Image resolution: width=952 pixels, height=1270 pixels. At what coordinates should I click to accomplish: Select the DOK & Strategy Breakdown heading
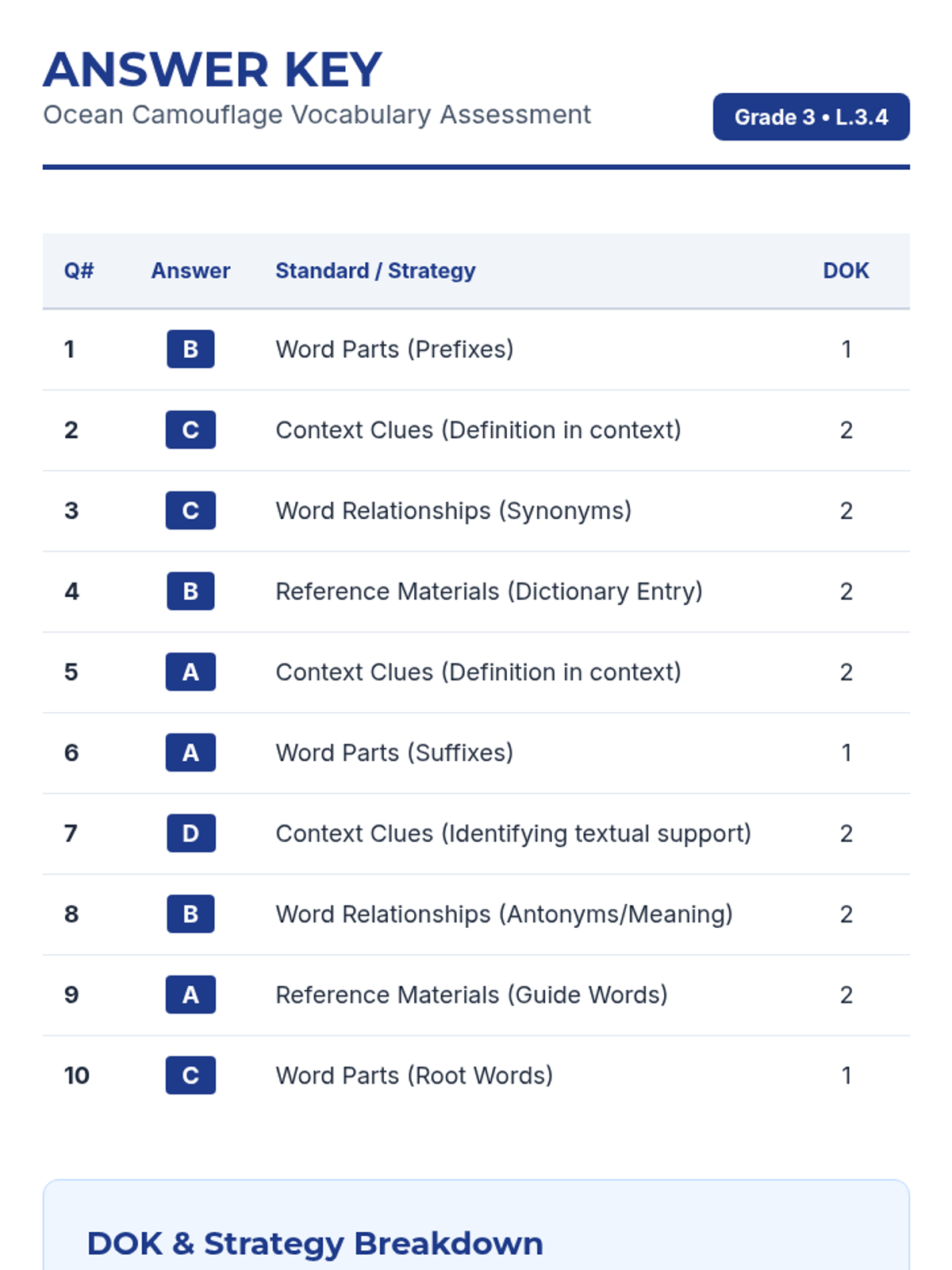tap(315, 1244)
